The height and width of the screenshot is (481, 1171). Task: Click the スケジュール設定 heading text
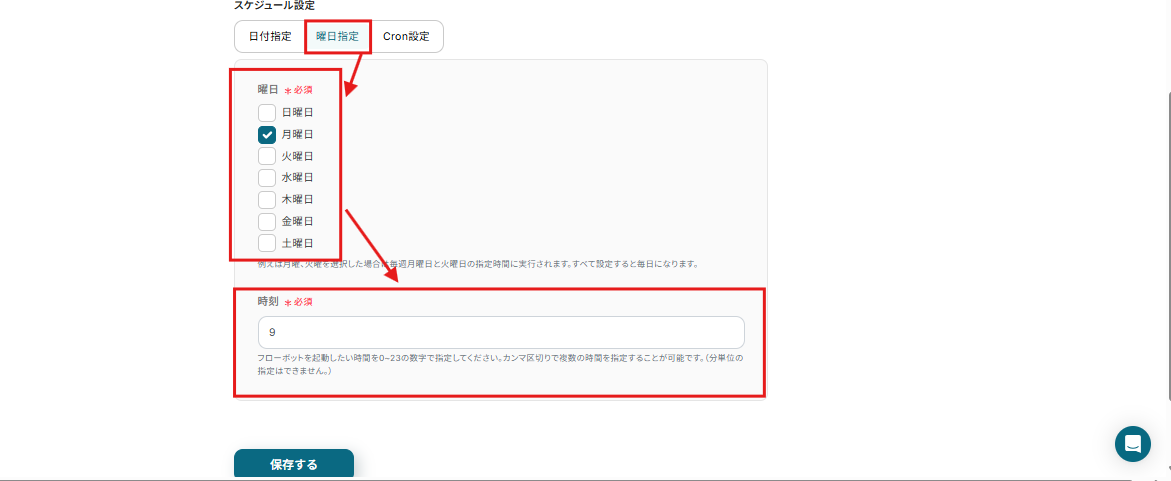click(274, 5)
